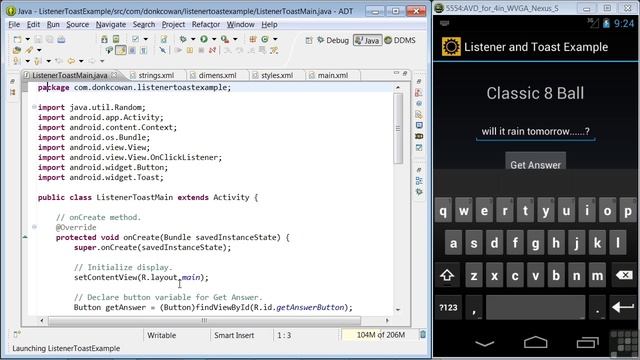This screenshot has width=640, height=360.
Task: Click the Get Answer button in emulator
Action: tap(536, 161)
